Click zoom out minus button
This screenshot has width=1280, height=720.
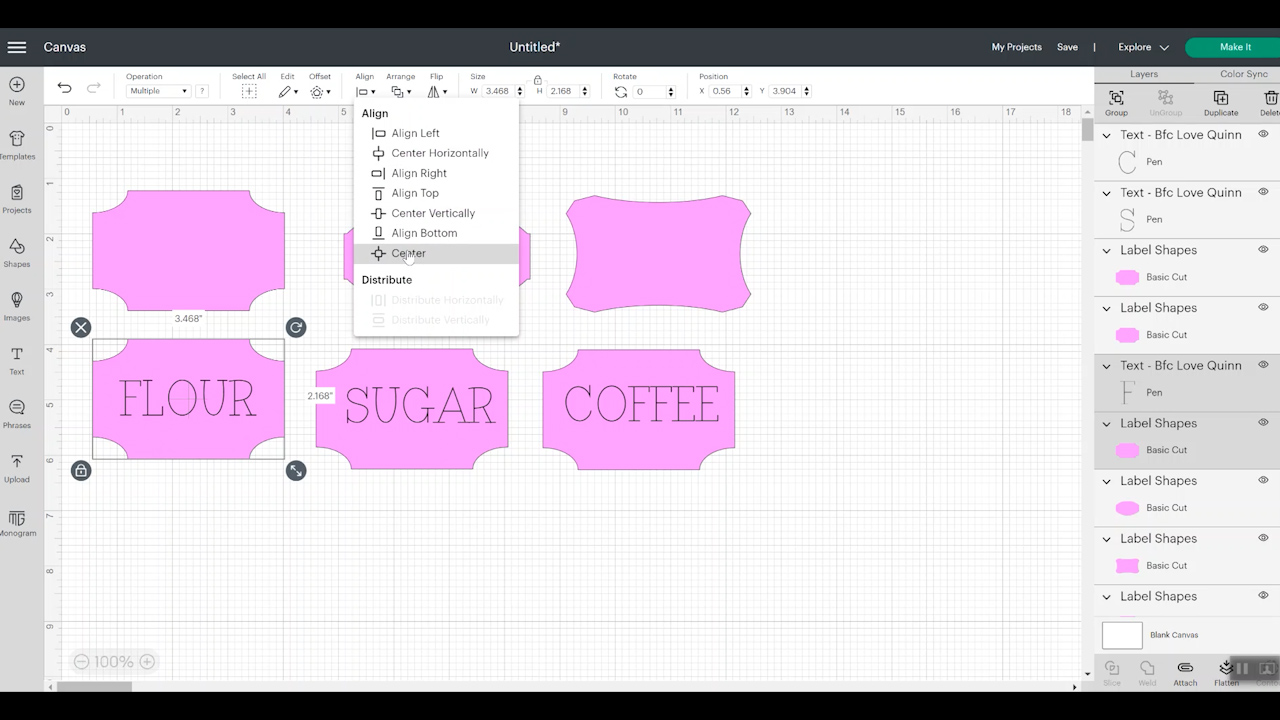tap(82, 662)
